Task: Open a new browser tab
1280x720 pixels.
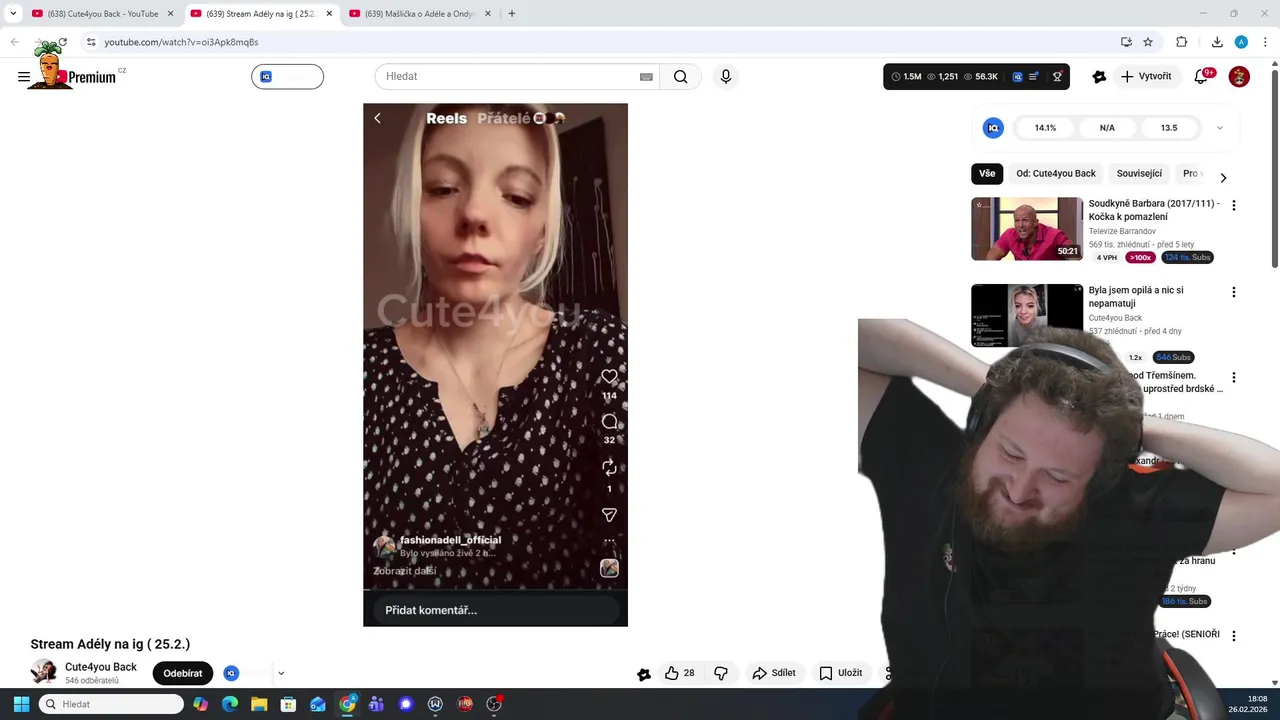Action: (x=512, y=14)
